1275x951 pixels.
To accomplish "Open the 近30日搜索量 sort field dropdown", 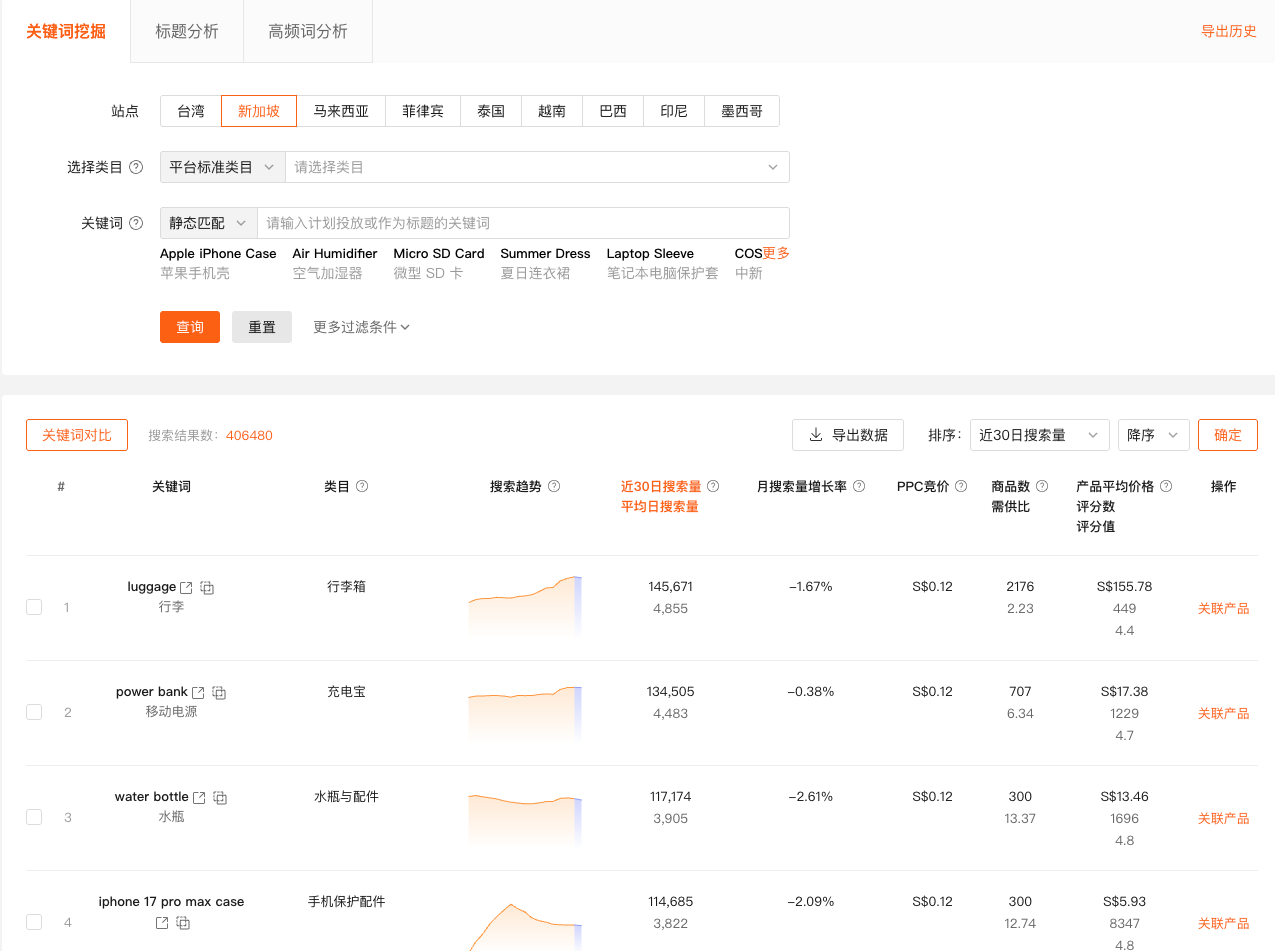I will [x=1039, y=435].
